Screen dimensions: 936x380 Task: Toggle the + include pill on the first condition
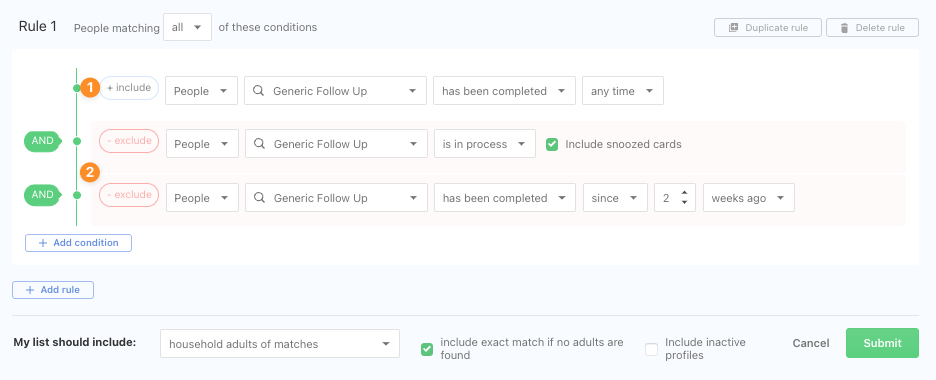pyautogui.click(x=129, y=88)
